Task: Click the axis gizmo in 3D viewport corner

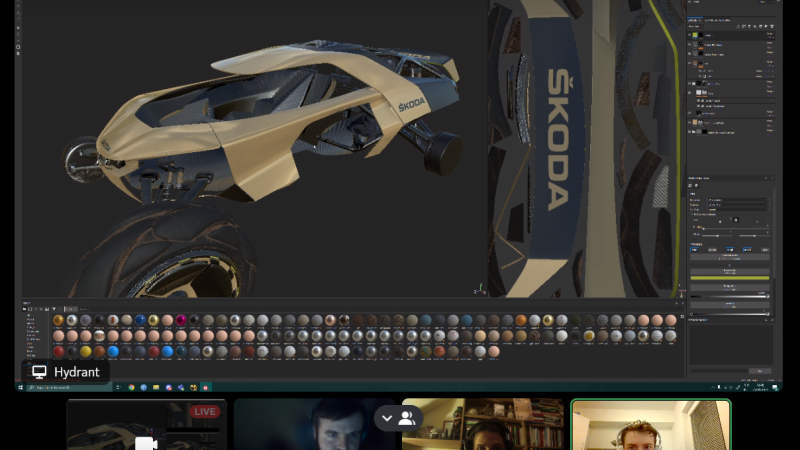Action: pyautogui.click(x=479, y=290)
